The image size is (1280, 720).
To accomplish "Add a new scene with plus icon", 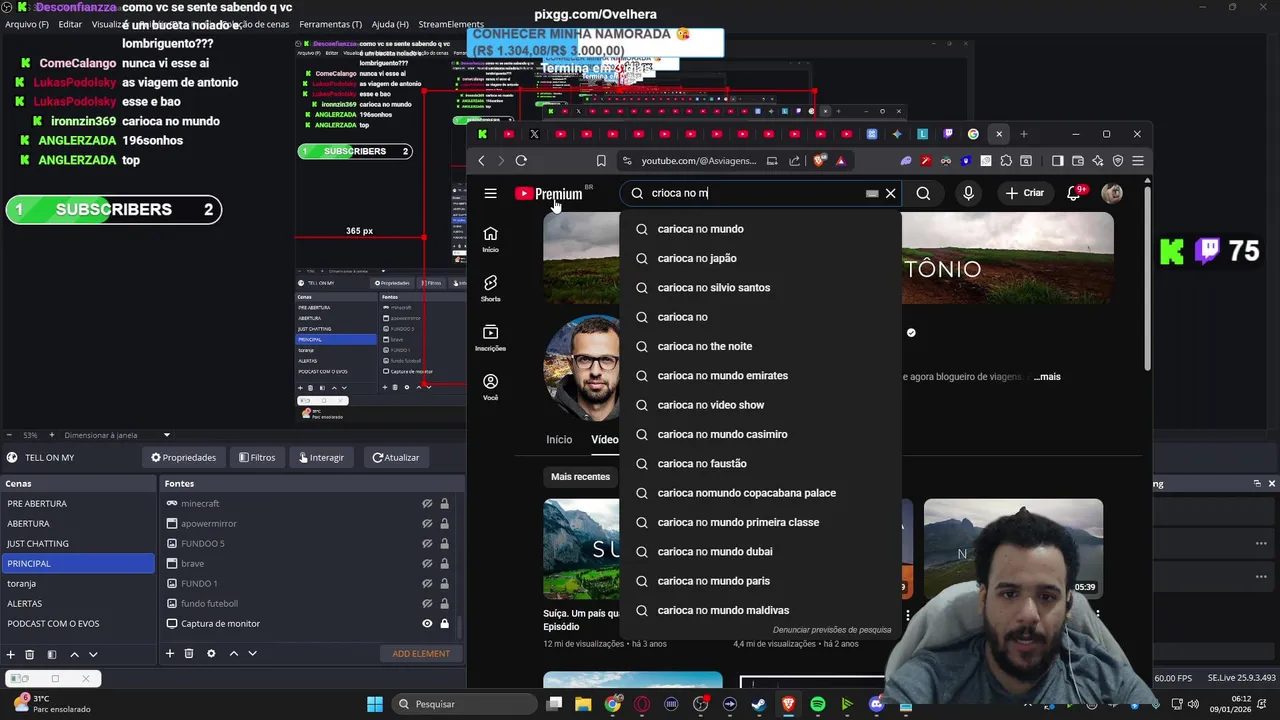I will (11, 654).
